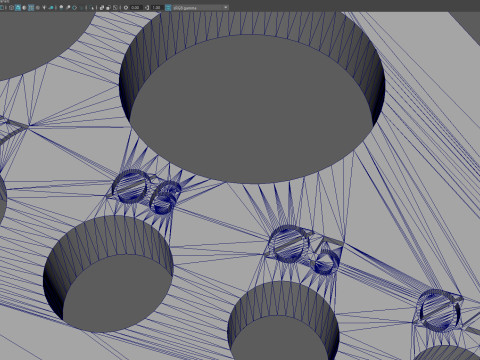This screenshot has height=360, width=480.
Task: Toggle Smooth Shade All icon
Action: coord(18,7)
